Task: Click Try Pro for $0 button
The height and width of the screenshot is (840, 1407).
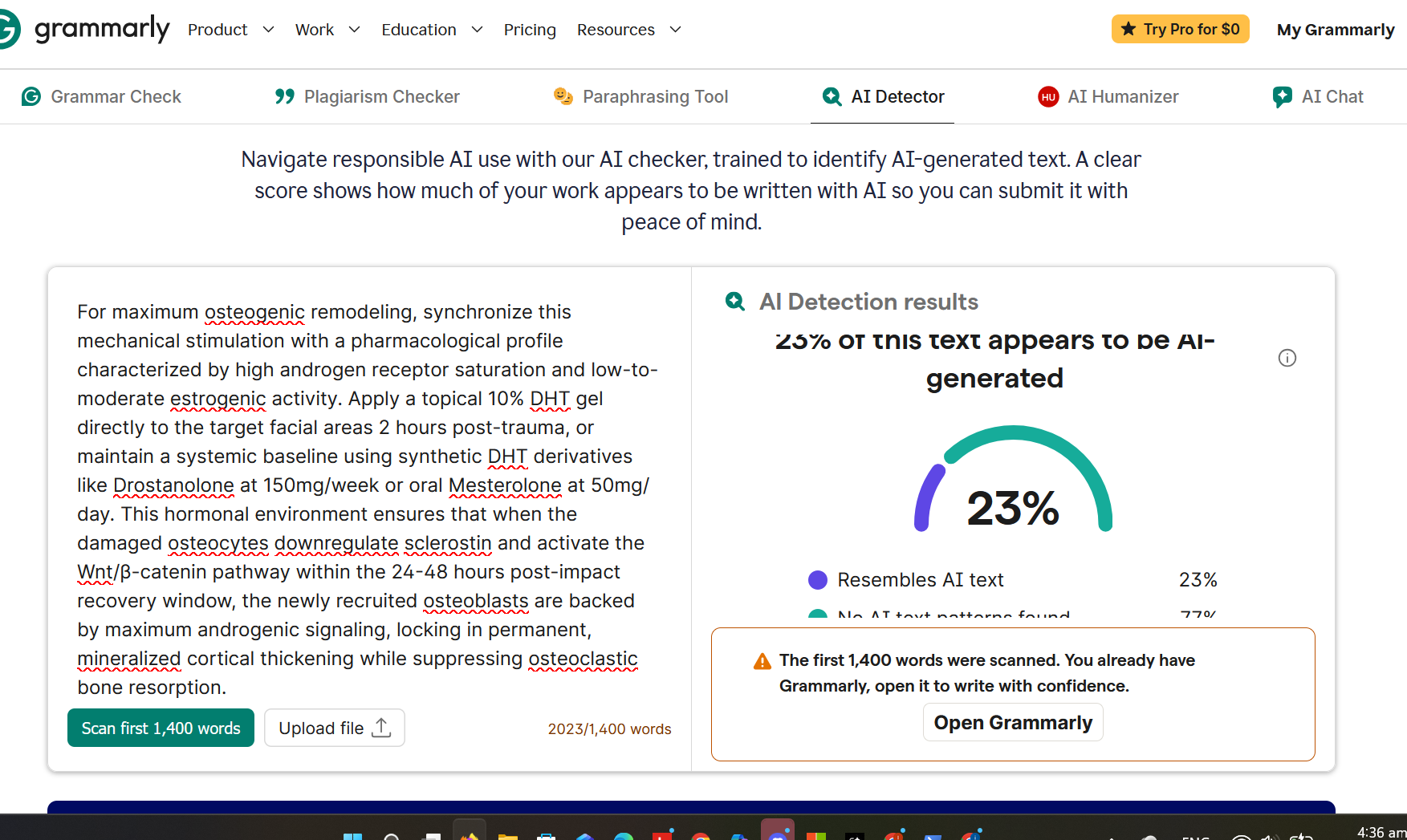Action: pos(1180,30)
